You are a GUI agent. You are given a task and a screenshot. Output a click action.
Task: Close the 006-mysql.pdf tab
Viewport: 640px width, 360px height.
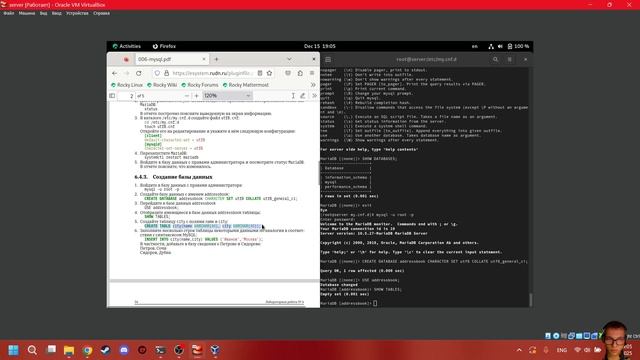coord(204,59)
